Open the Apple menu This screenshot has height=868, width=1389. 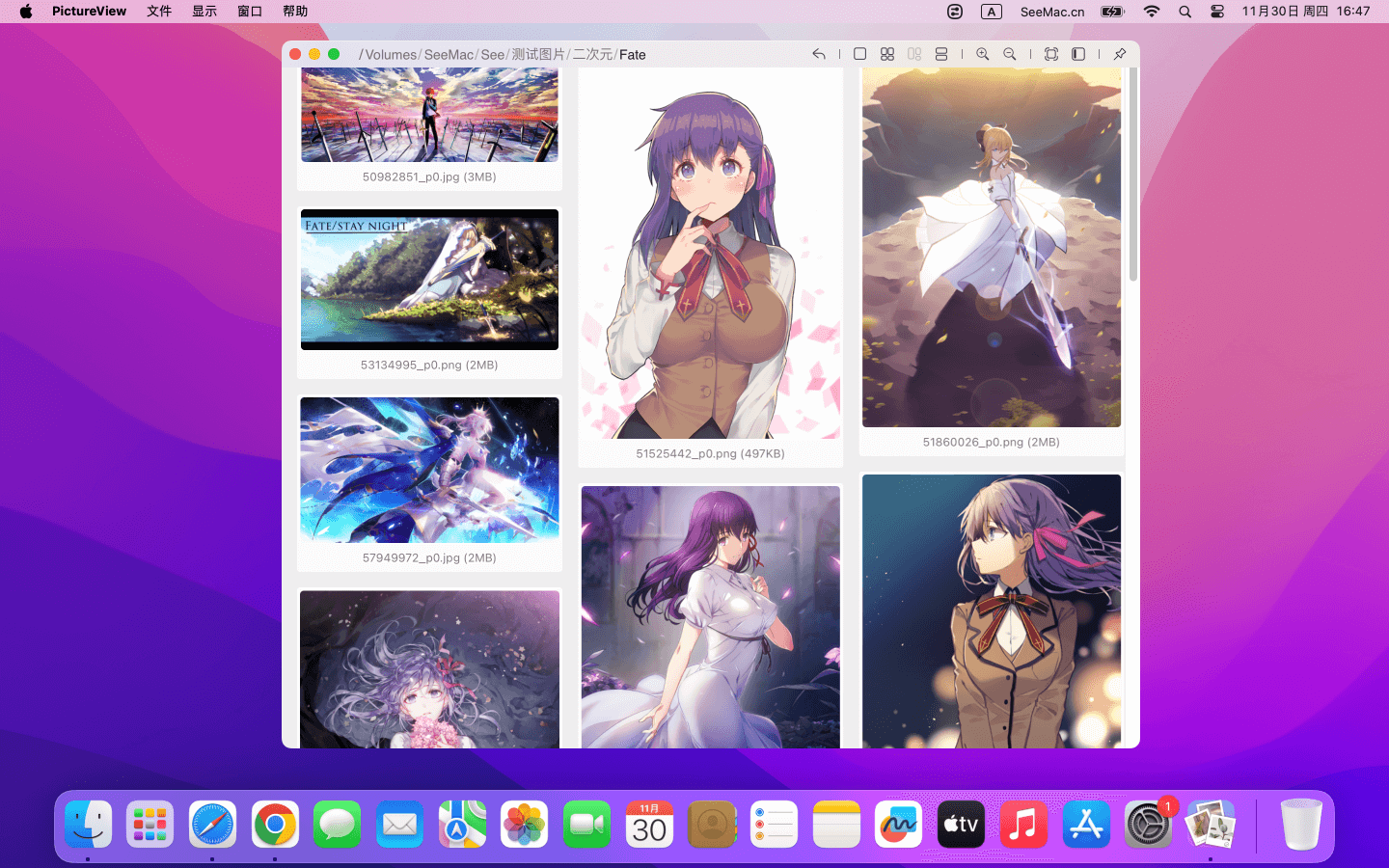pos(26,12)
